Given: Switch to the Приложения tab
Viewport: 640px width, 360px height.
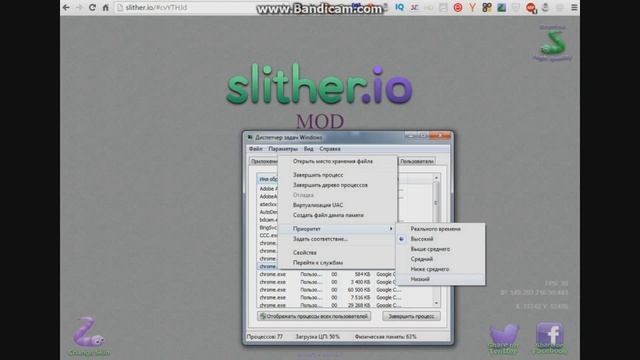Looking at the screenshot, I should [x=264, y=161].
